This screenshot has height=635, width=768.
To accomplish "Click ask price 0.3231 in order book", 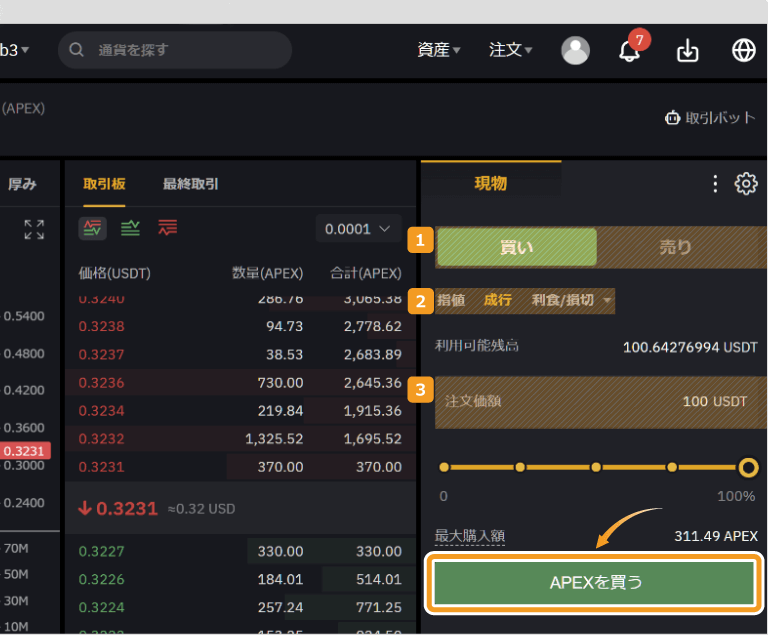I will pyautogui.click(x=101, y=467).
